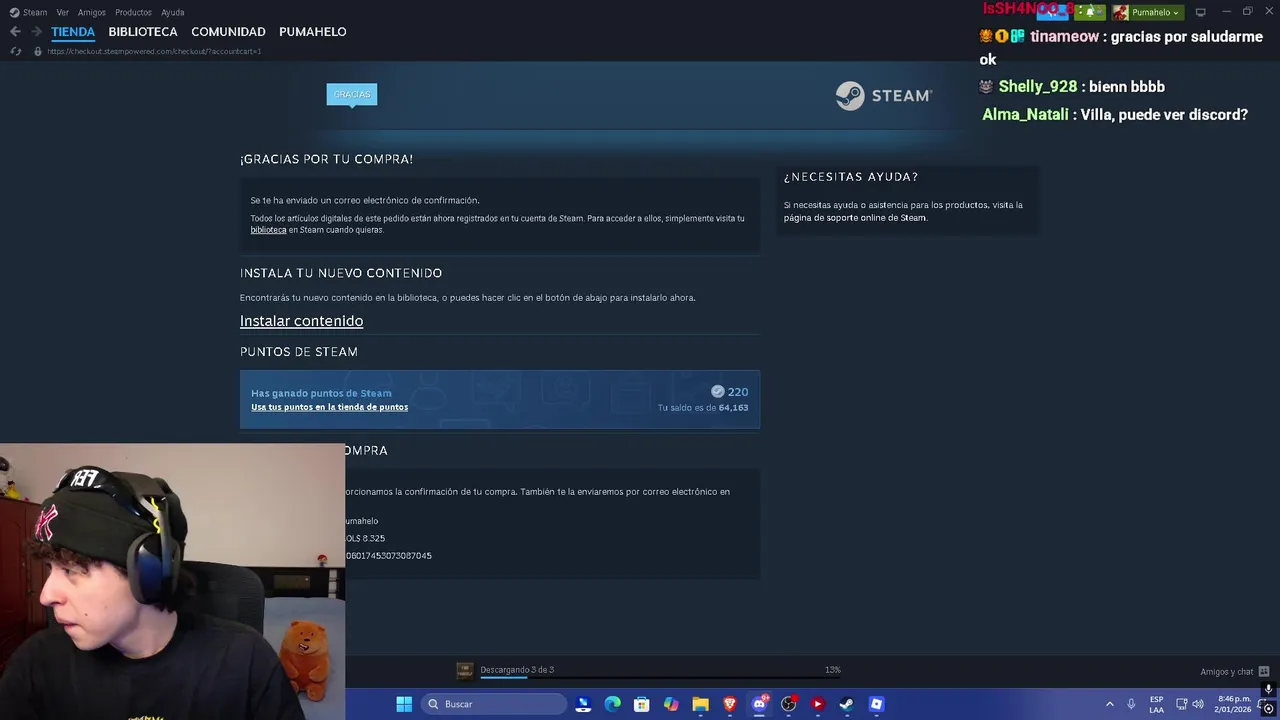
Task: Switch to the TIENDA tab
Action: [x=73, y=32]
